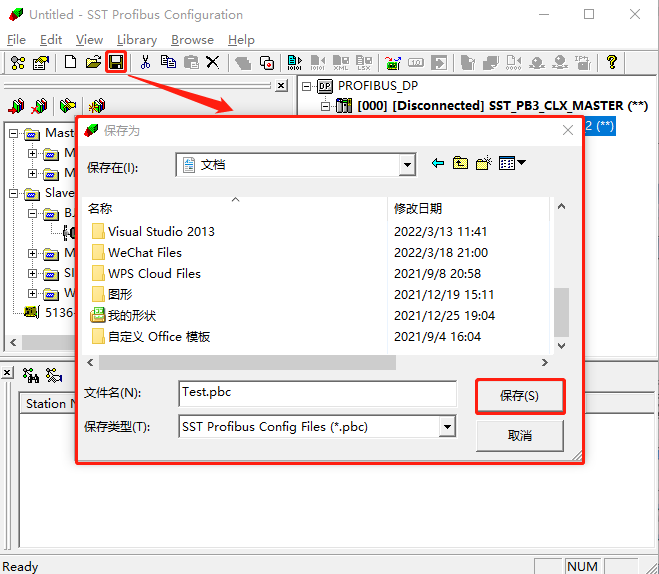Viewport: 659px width, 574px height.
Task: Click the Open file toolbar icon
Action: [93, 62]
